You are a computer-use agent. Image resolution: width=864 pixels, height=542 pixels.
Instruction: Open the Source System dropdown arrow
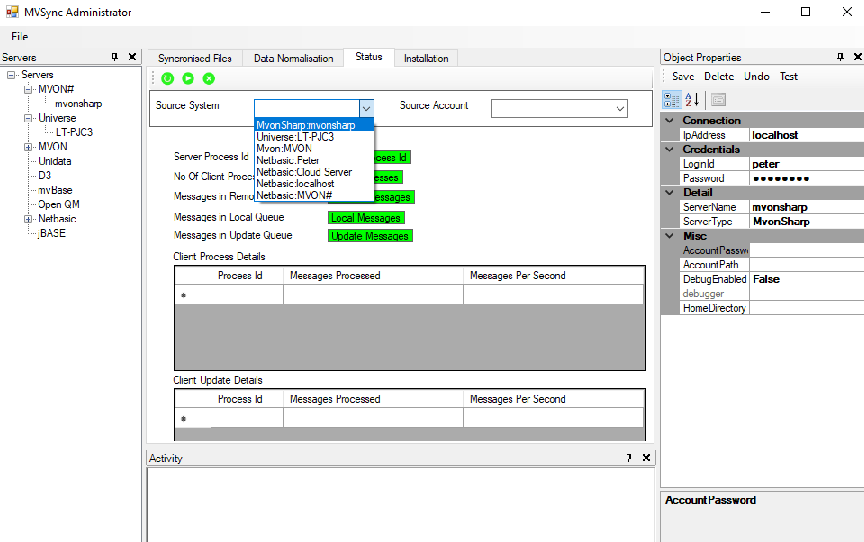[366, 109]
